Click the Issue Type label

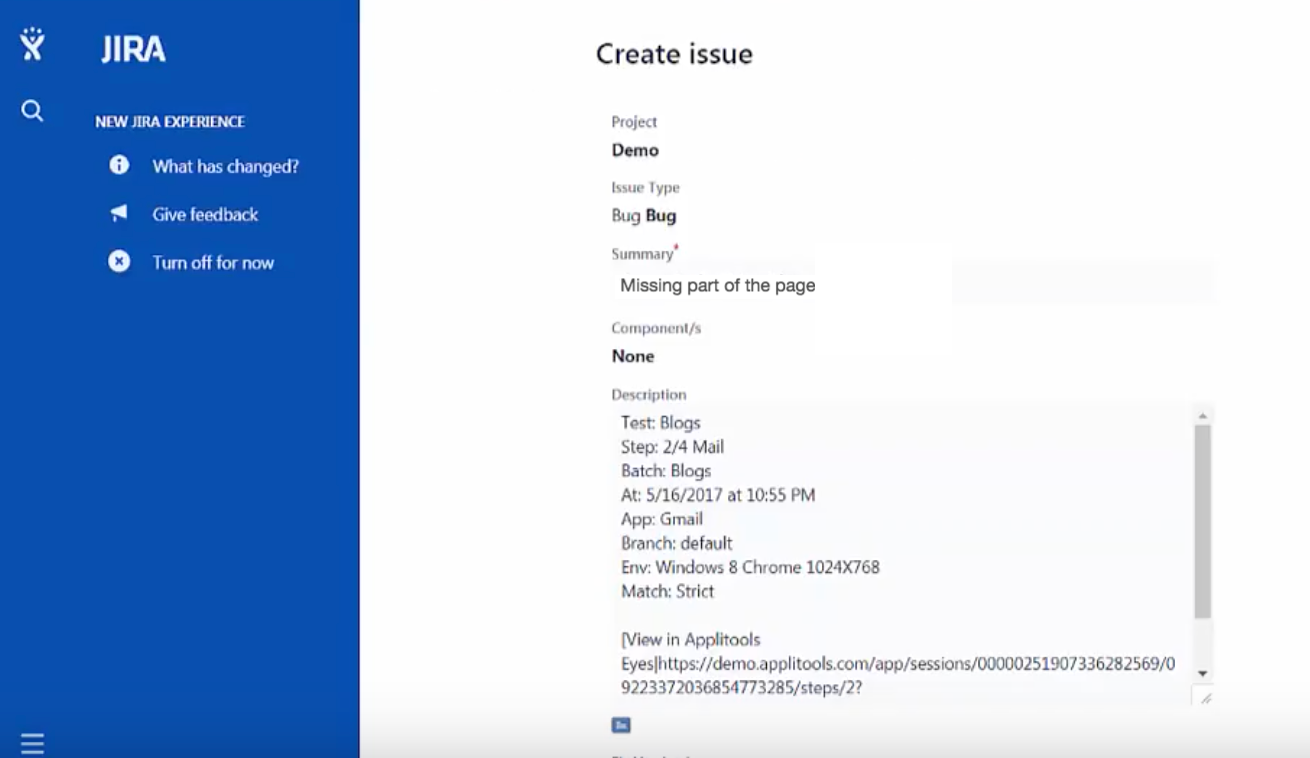[x=645, y=187]
